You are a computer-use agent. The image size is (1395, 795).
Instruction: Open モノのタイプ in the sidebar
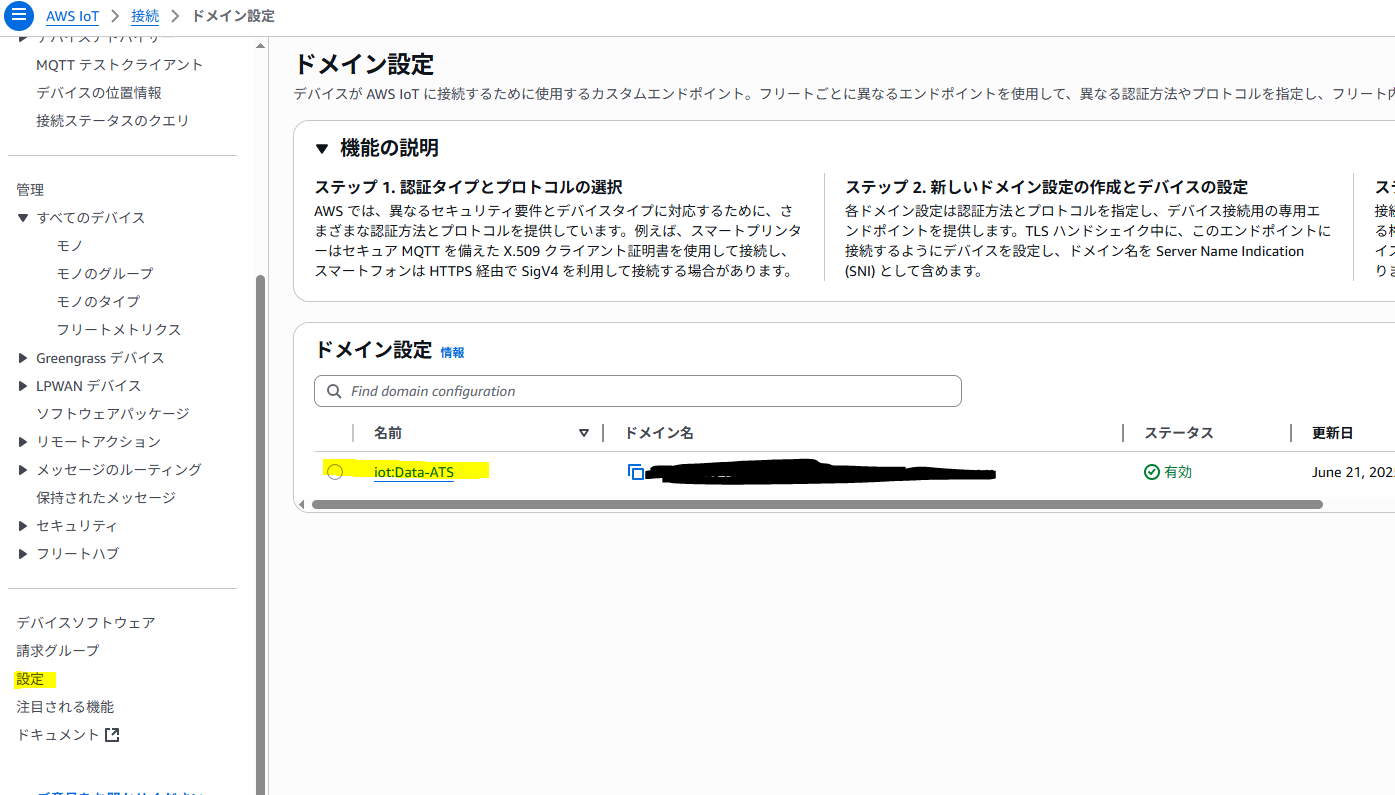click(98, 302)
